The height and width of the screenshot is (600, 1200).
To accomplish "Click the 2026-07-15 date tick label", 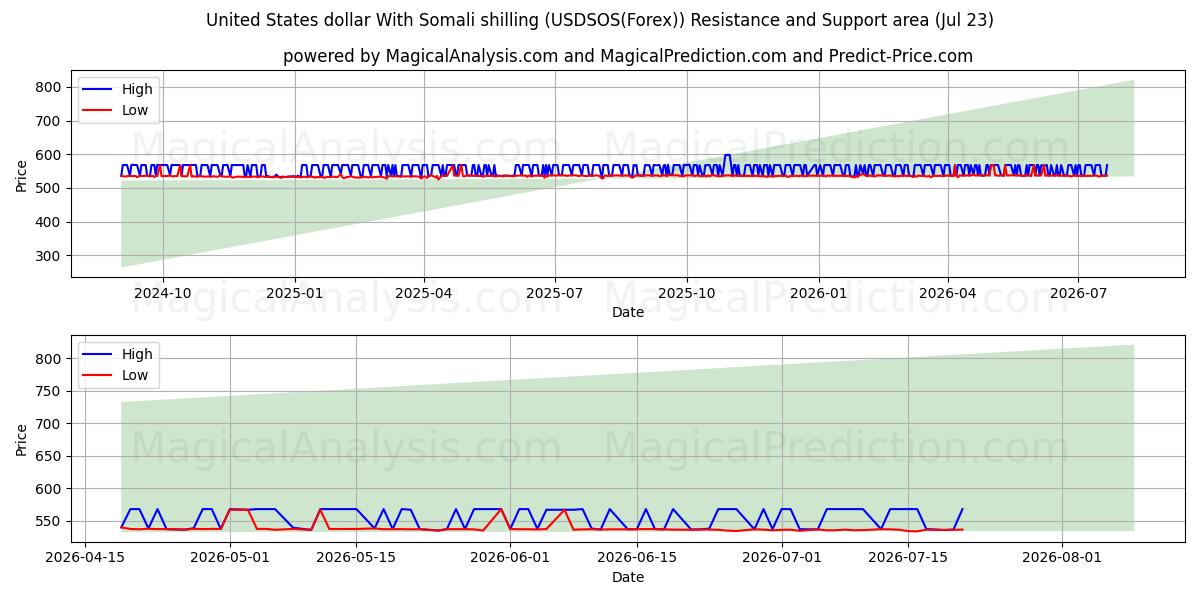I will click(907, 558).
